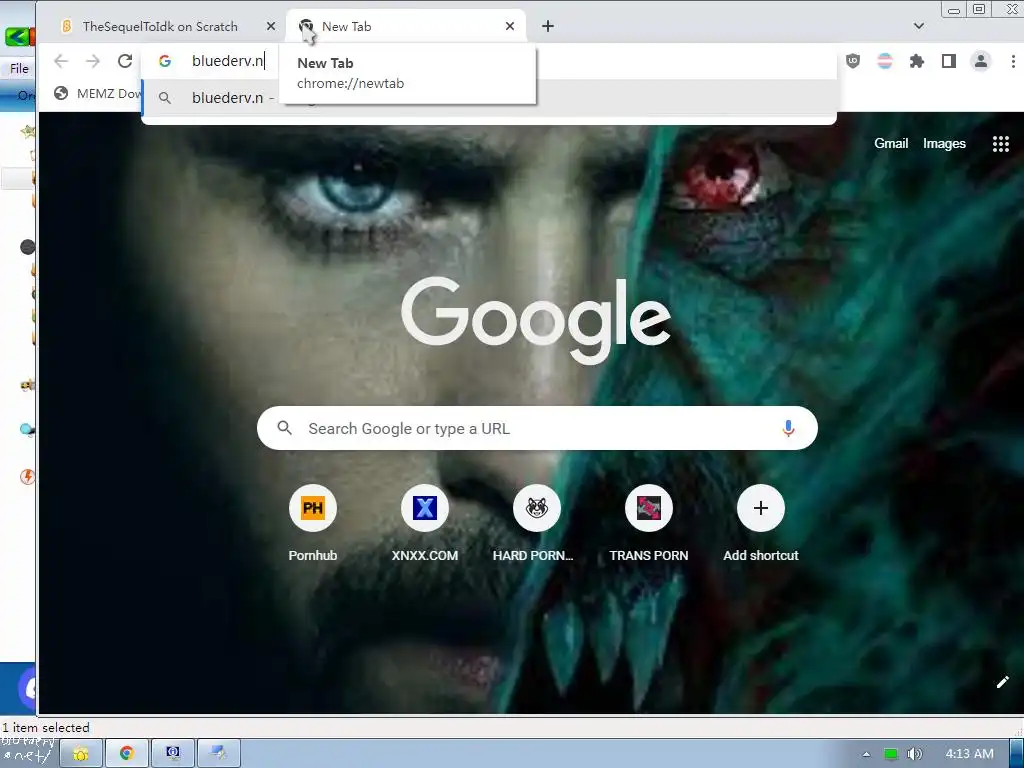The width and height of the screenshot is (1024, 768).
Task: Close the New Tab tab
Action: pyautogui.click(x=510, y=26)
